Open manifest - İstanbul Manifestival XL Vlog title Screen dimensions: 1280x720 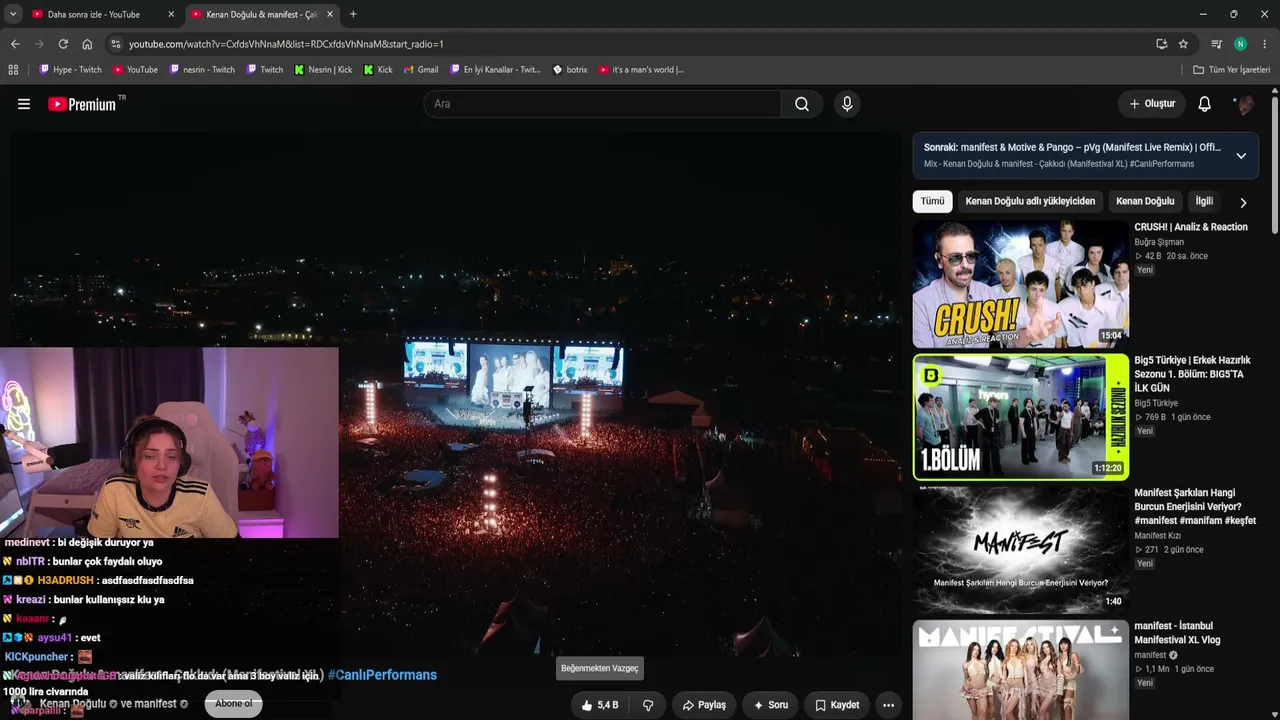click(x=1177, y=633)
